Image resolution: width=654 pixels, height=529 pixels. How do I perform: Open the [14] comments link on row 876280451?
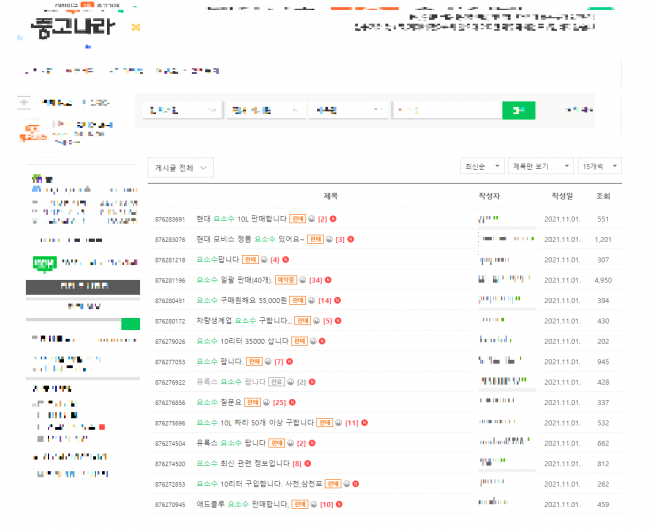(324, 300)
